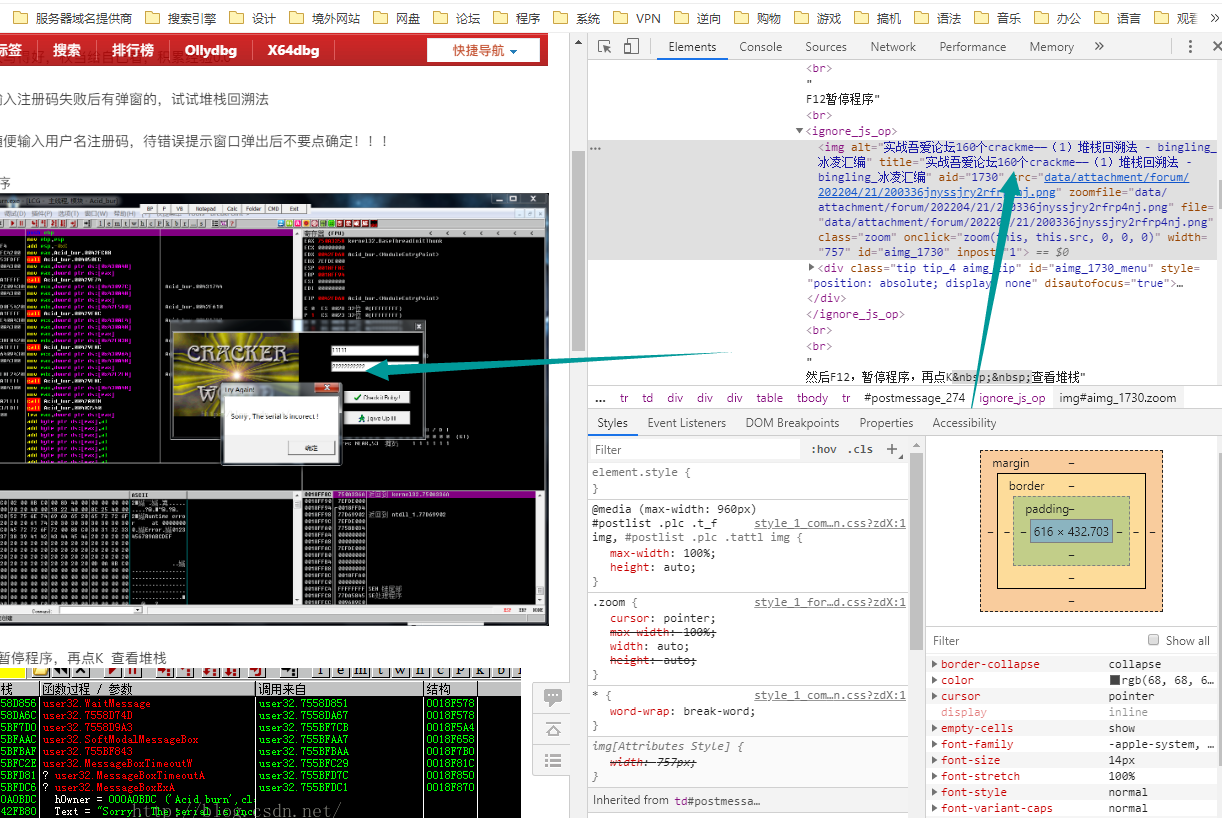Switch to the Console tab

tap(761, 47)
